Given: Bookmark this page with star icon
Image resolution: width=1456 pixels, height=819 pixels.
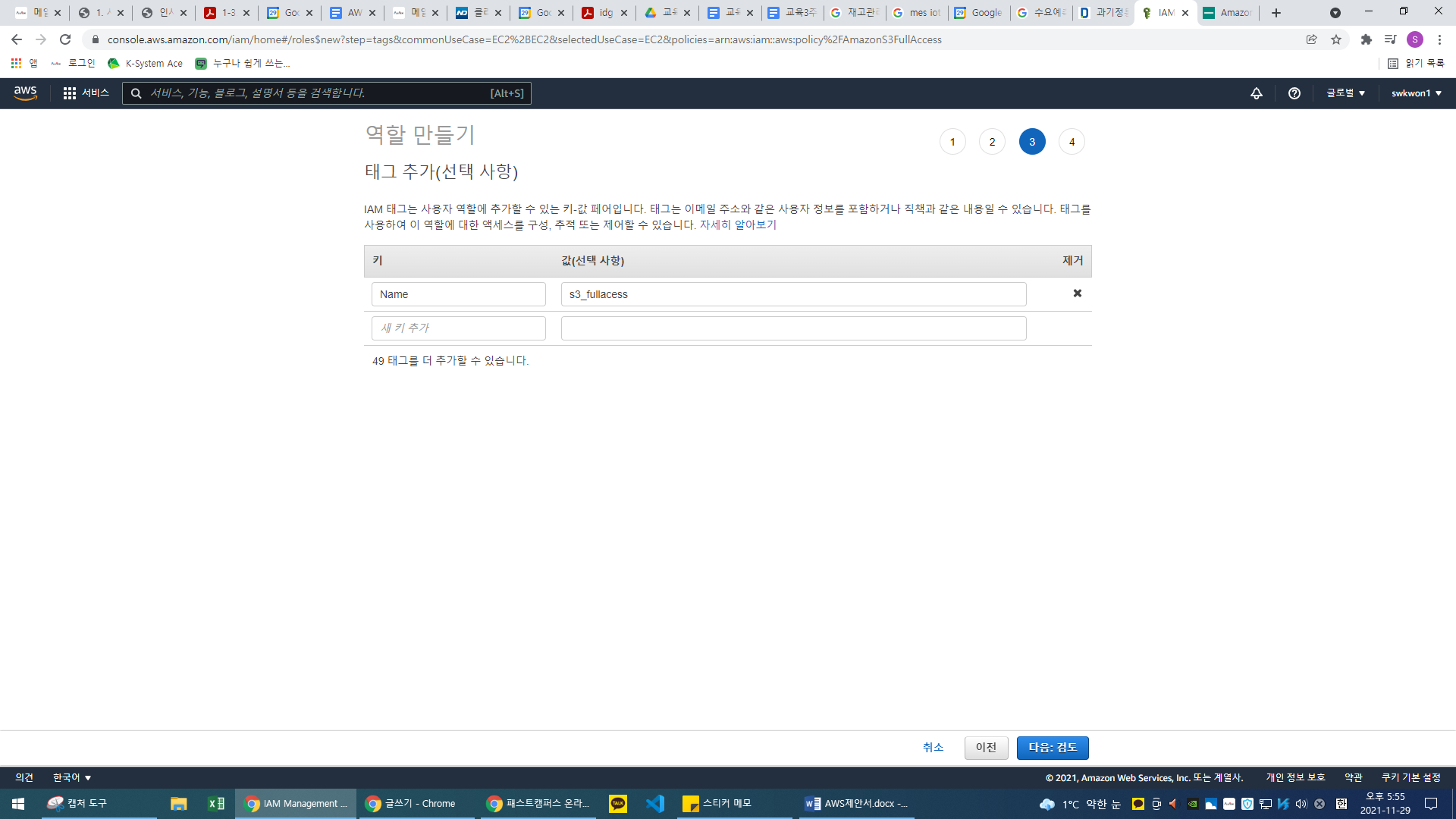Looking at the screenshot, I should (1336, 39).
